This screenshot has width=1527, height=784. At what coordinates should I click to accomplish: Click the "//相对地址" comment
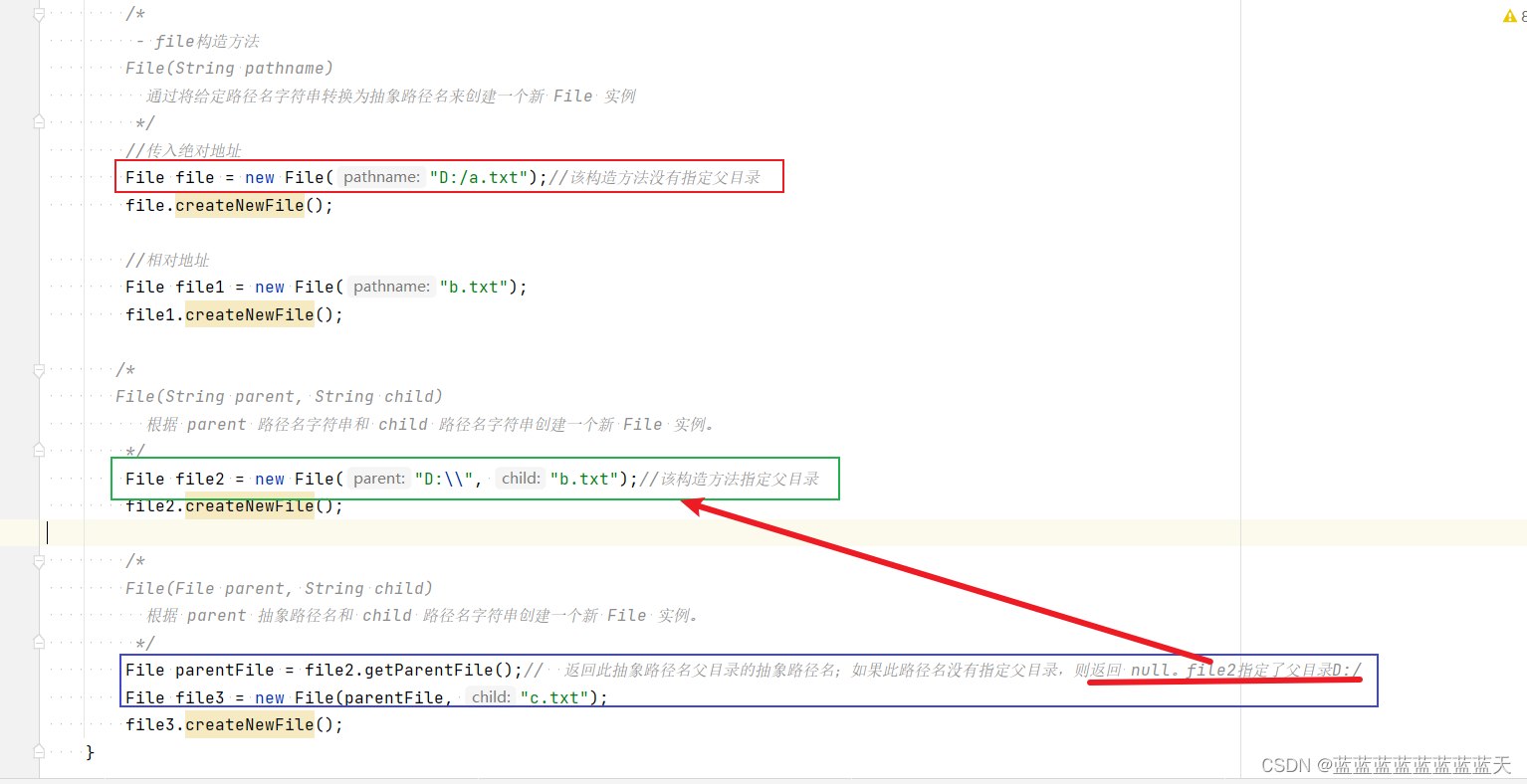[167, 260]
